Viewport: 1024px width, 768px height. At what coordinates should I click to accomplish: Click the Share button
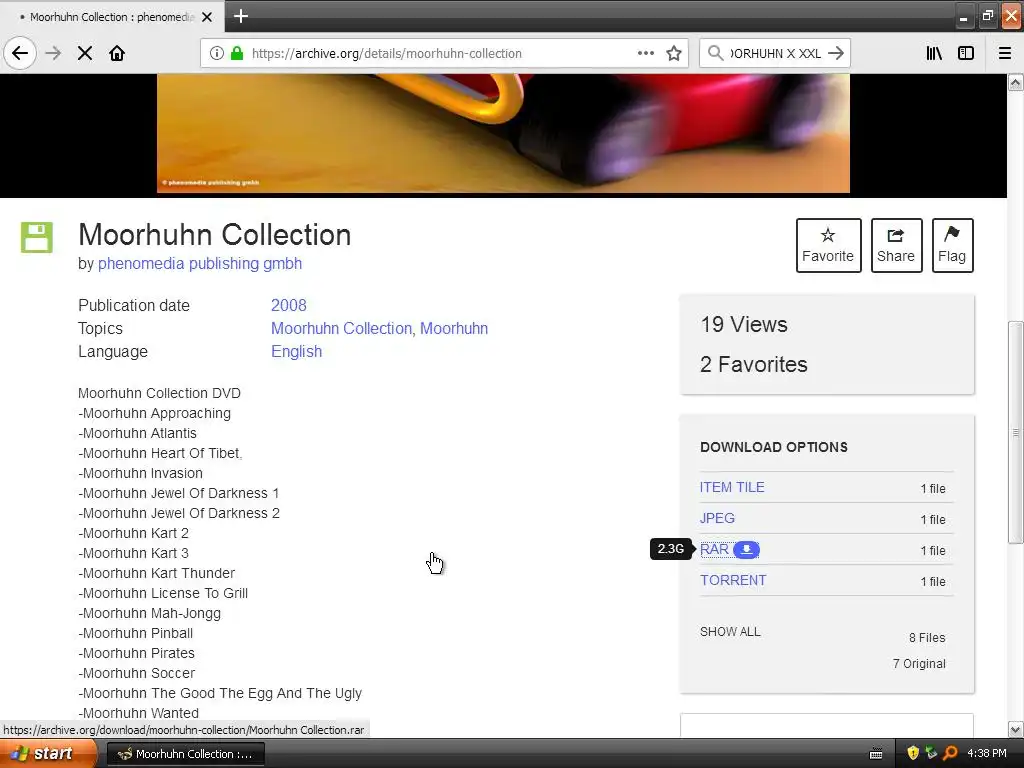896,246
